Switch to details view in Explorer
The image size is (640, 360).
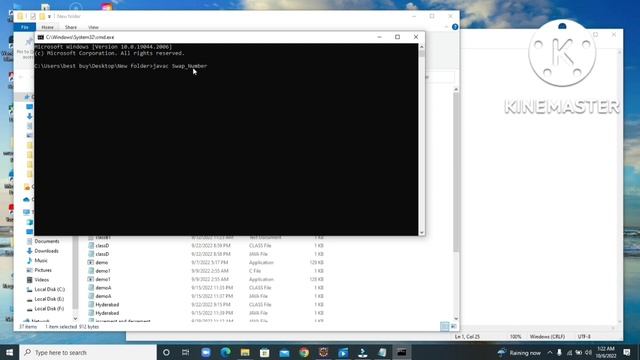(444, 327)
